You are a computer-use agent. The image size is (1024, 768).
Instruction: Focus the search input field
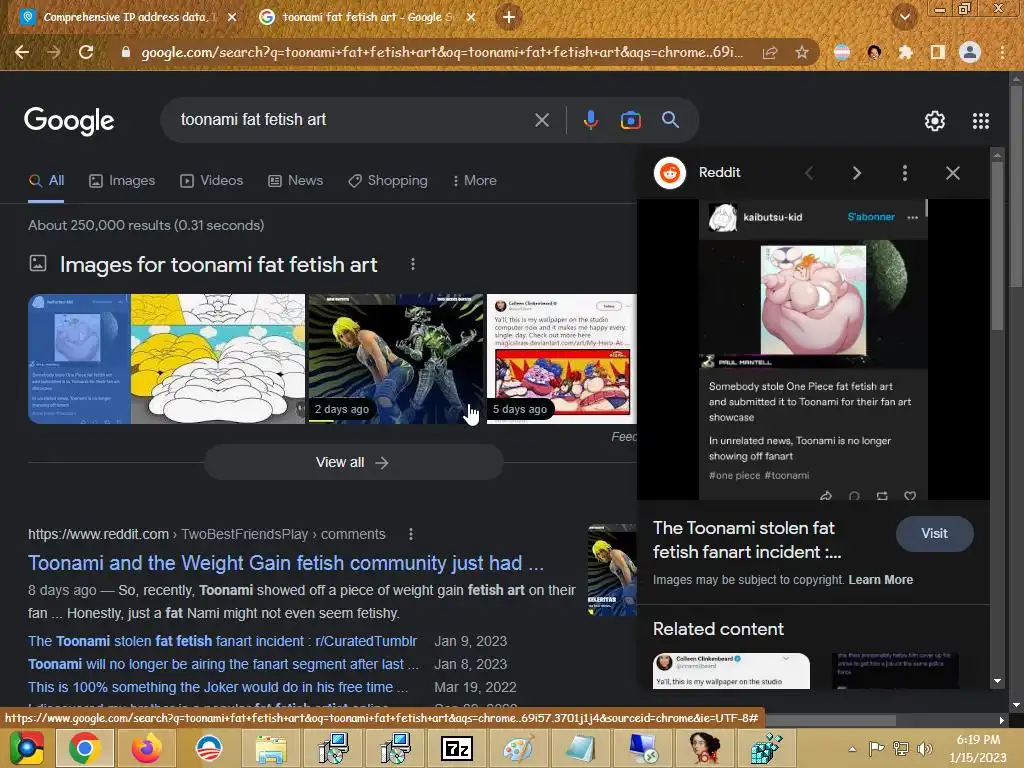pyautogui.click(x=353, y=120)
